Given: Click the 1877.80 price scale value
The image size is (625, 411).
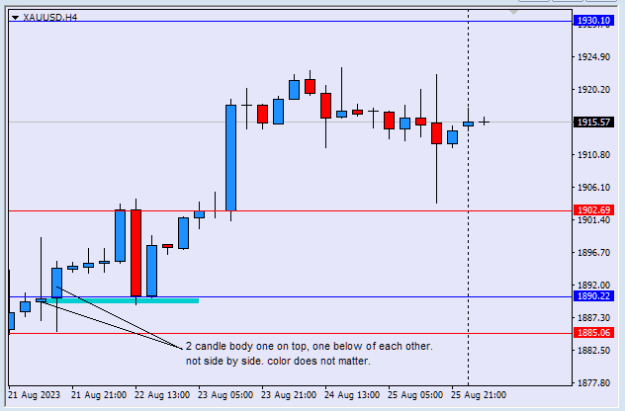Looking at the screenshot, I should [x=594, y=383].
